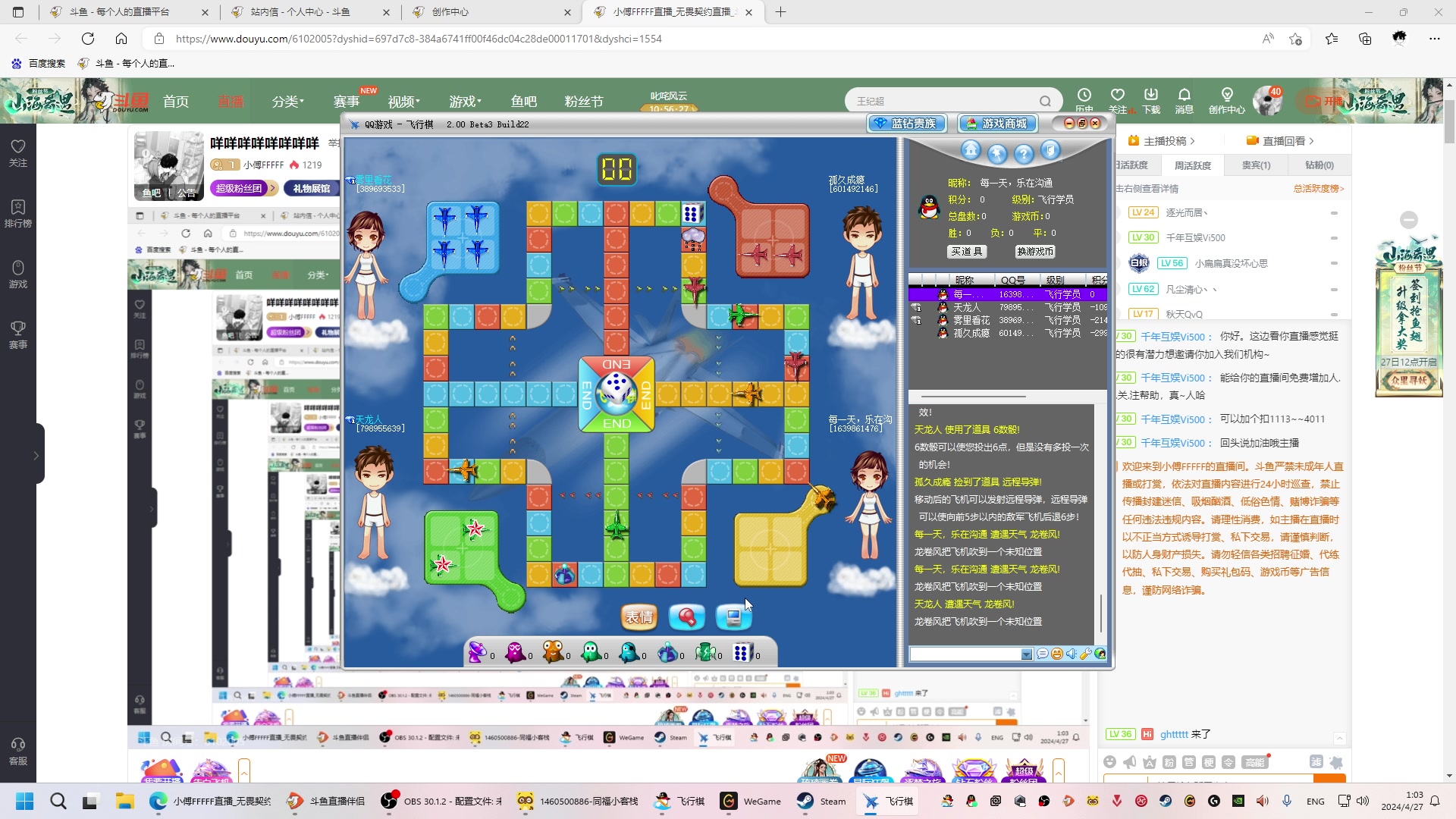1456x819 pixels.
Task: Expand the 视频 dropdown menu
Action: click(x=403, y=102)
